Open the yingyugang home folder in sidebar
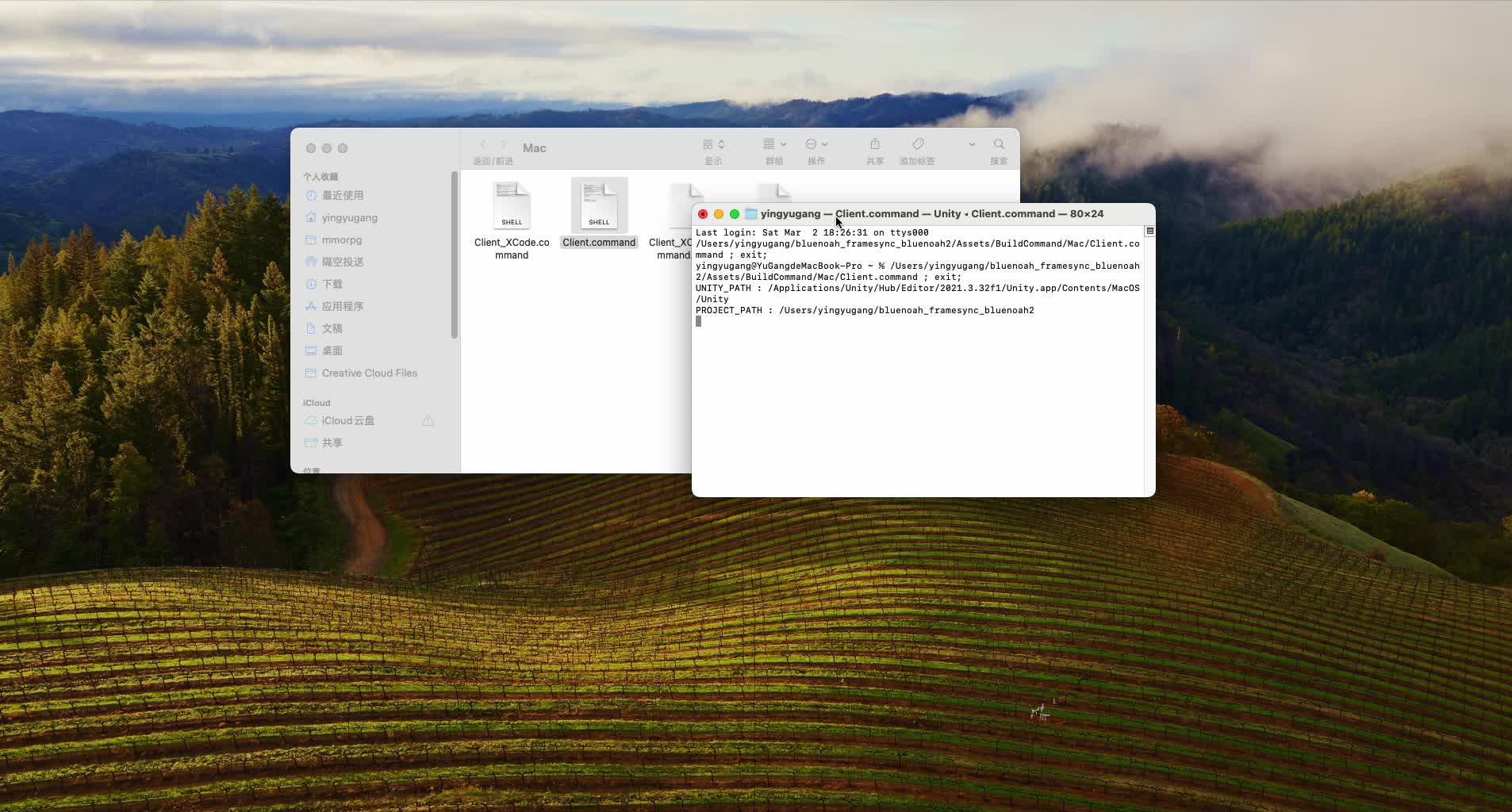 tap(350, 217)
